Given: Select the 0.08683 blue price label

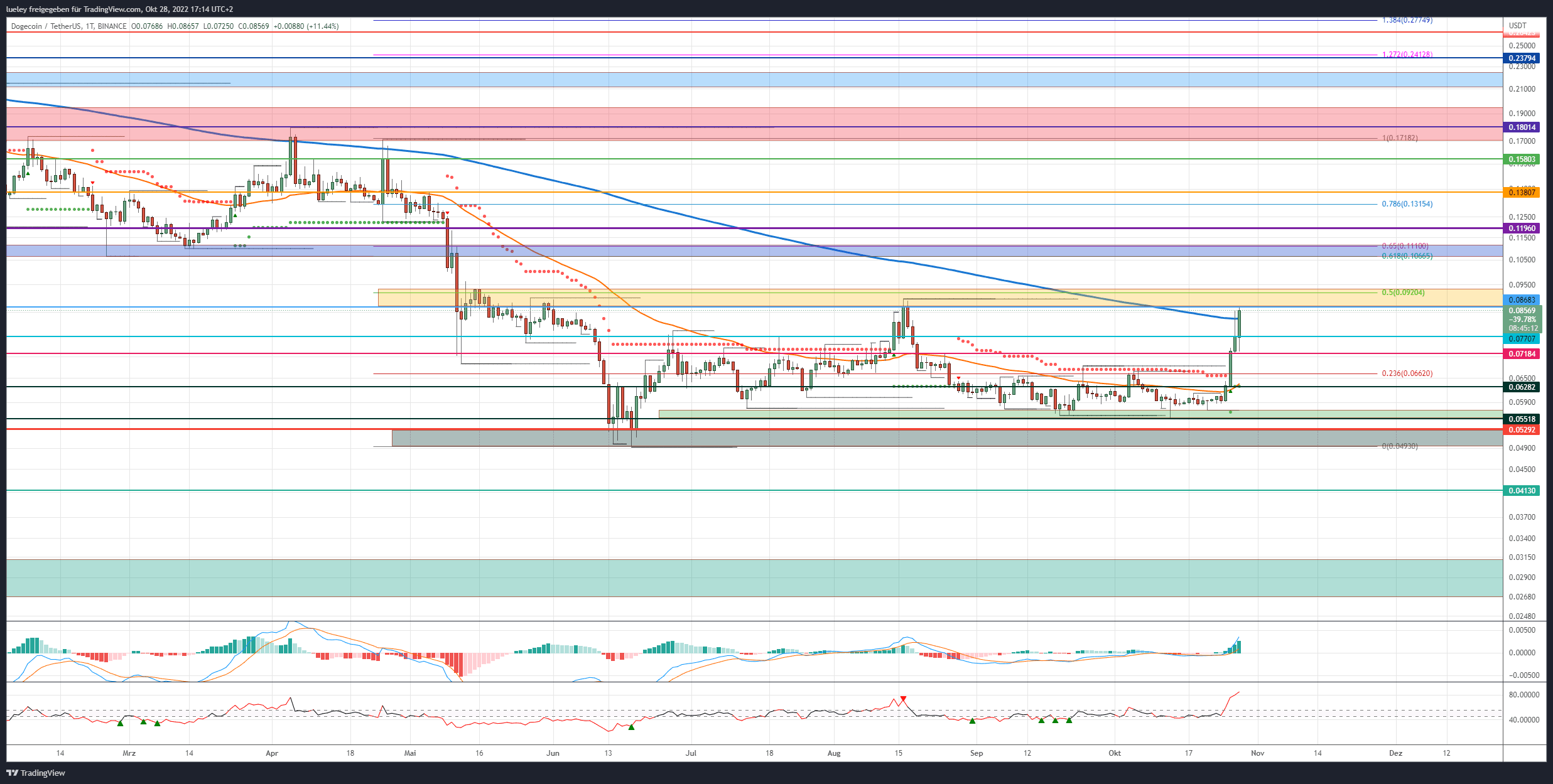Looking at the screenshot, I should (1522, 301).
